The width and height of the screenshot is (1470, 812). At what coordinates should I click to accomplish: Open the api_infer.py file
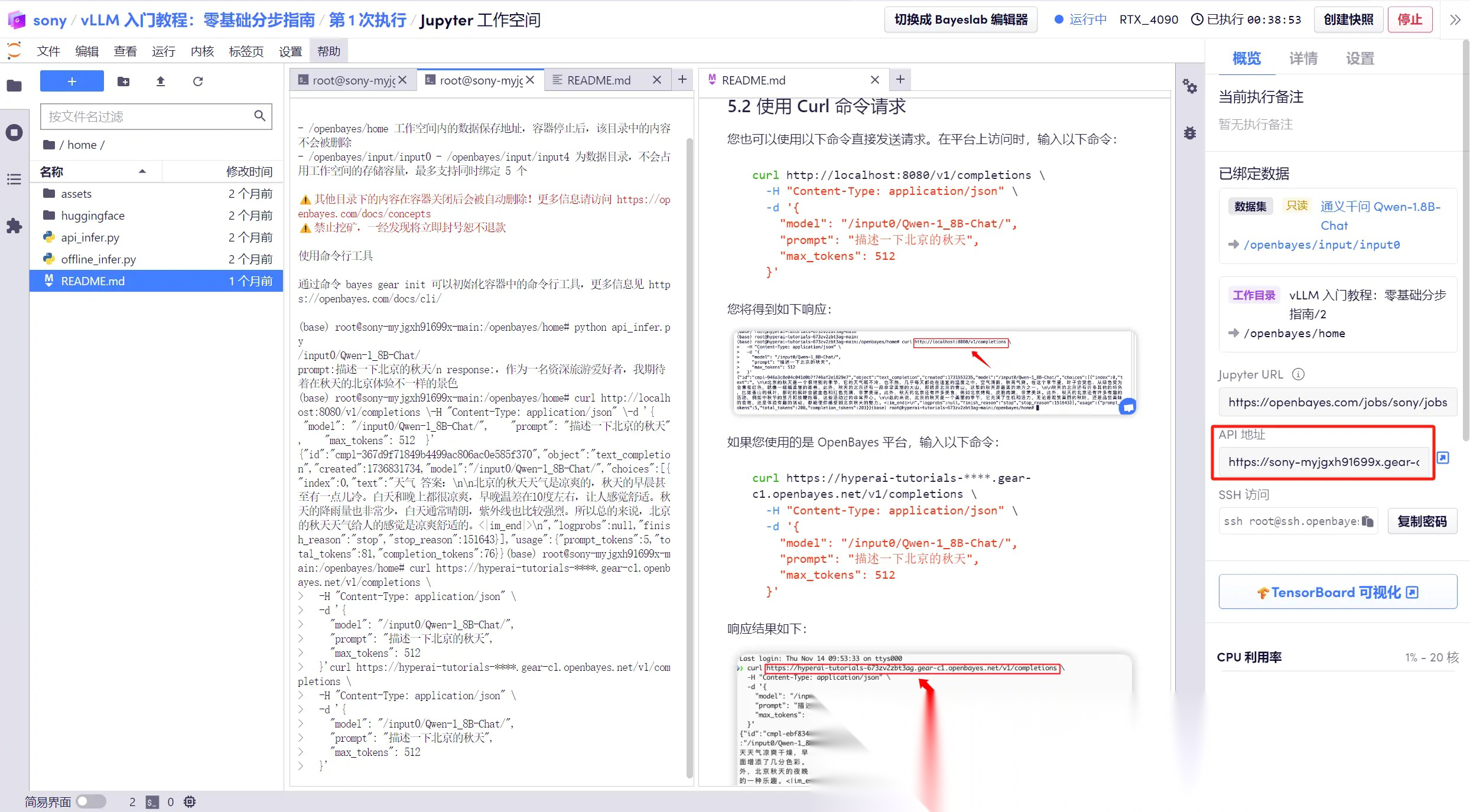[90, 237]
